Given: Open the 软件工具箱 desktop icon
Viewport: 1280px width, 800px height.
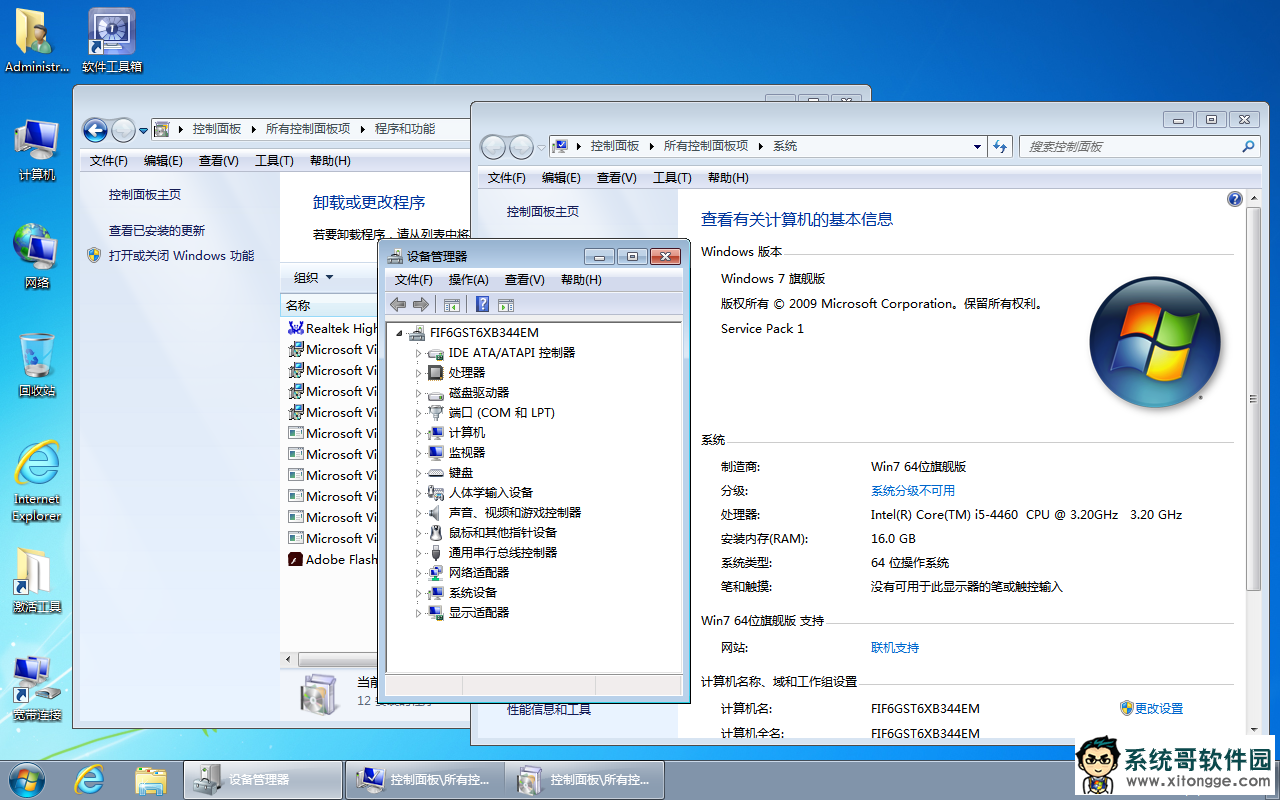Looking at the screenshot, I should tap(112, 40).
